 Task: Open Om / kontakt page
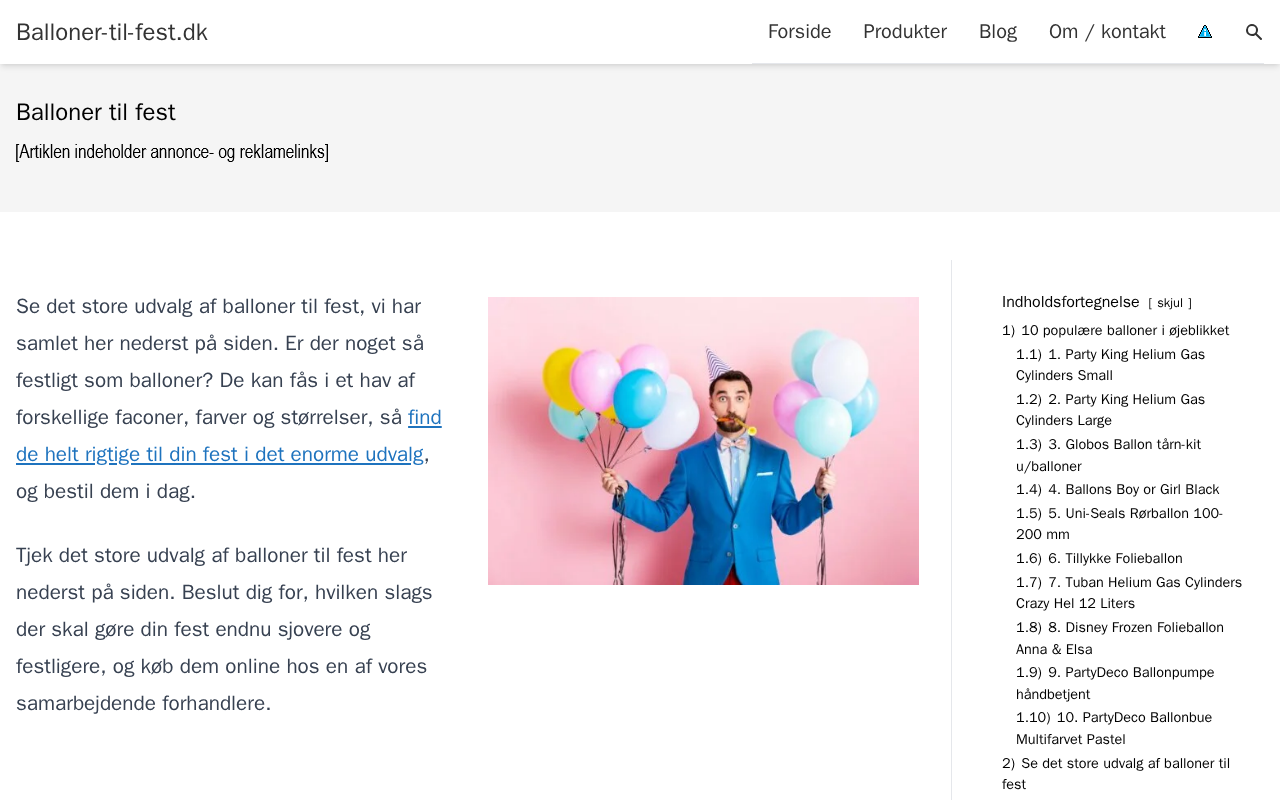pyautogui.click(x=1107, y=32)
